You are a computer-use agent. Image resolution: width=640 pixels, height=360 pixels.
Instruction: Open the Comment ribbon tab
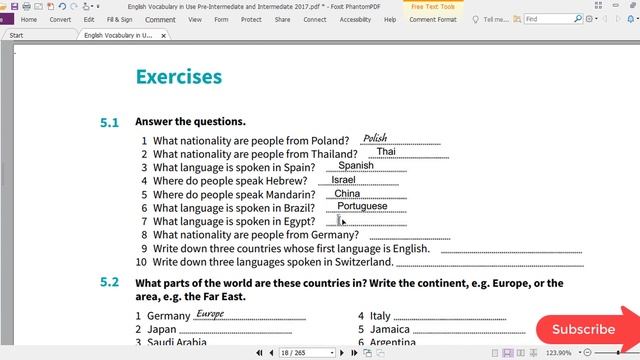click(x=160, y=20)
